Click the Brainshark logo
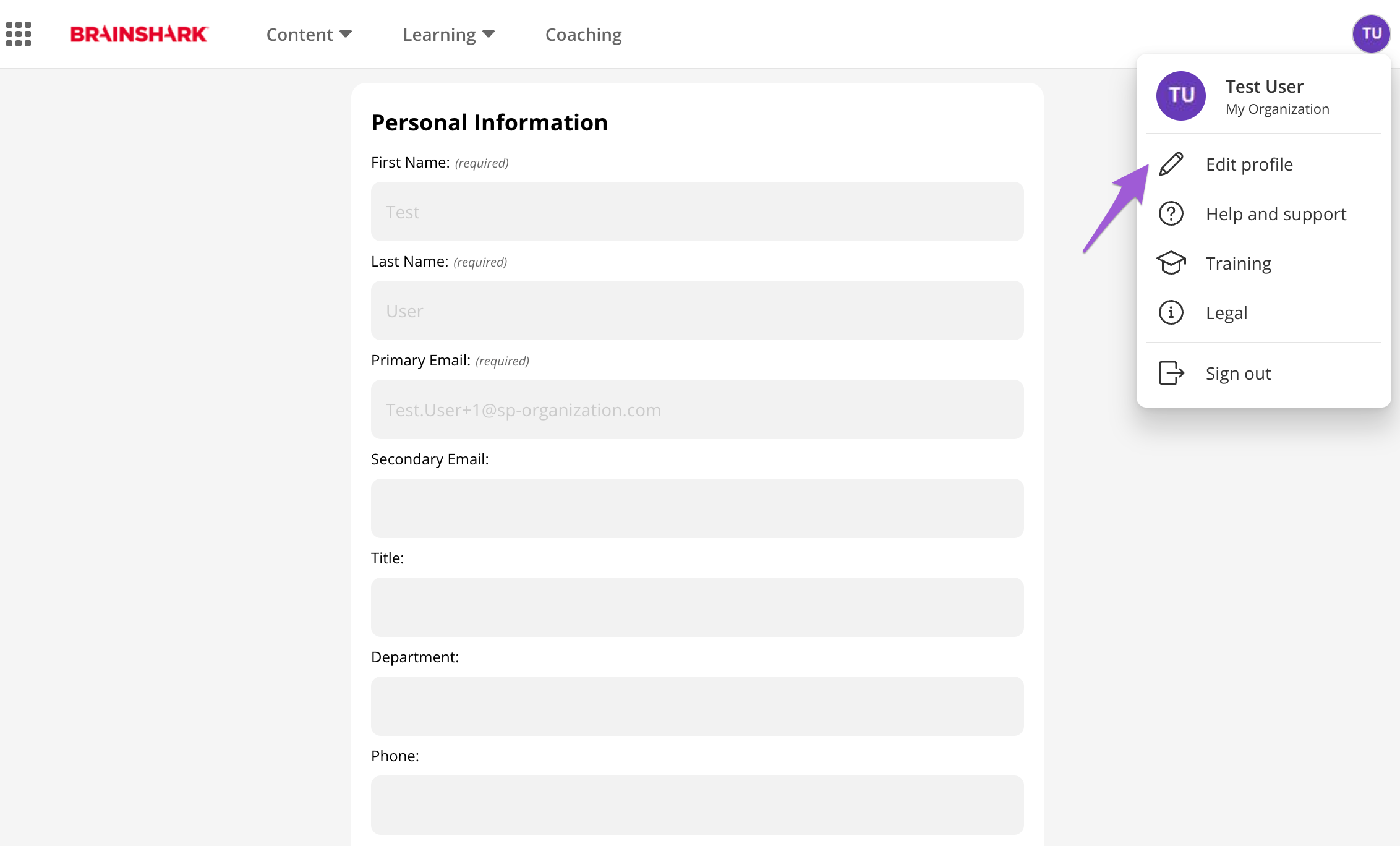Screen dimensions: 1400x846 coord(139,34)
